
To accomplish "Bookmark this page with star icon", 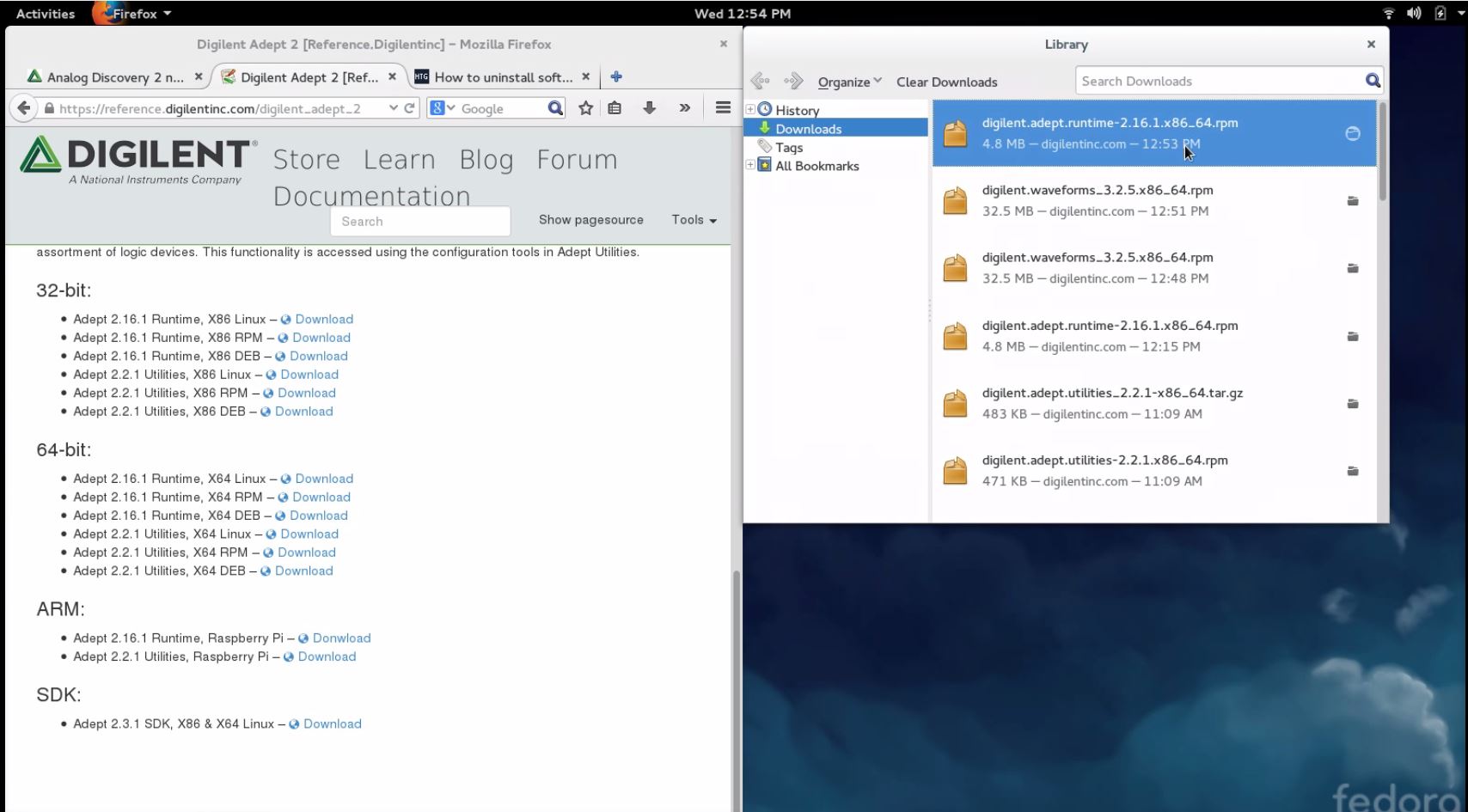I will (x=585, y=108).
